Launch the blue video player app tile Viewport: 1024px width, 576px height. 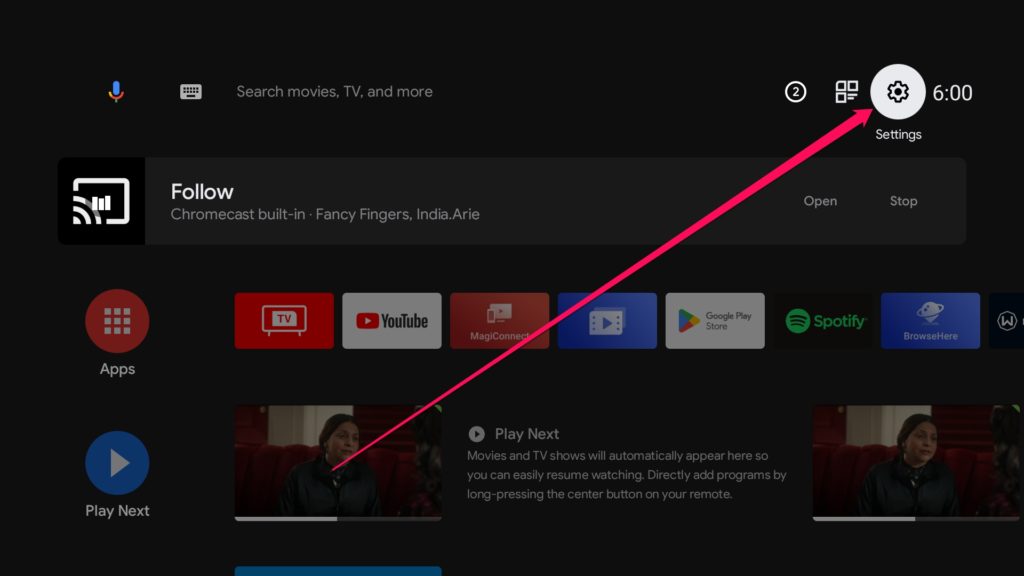(x=607, y=321)
